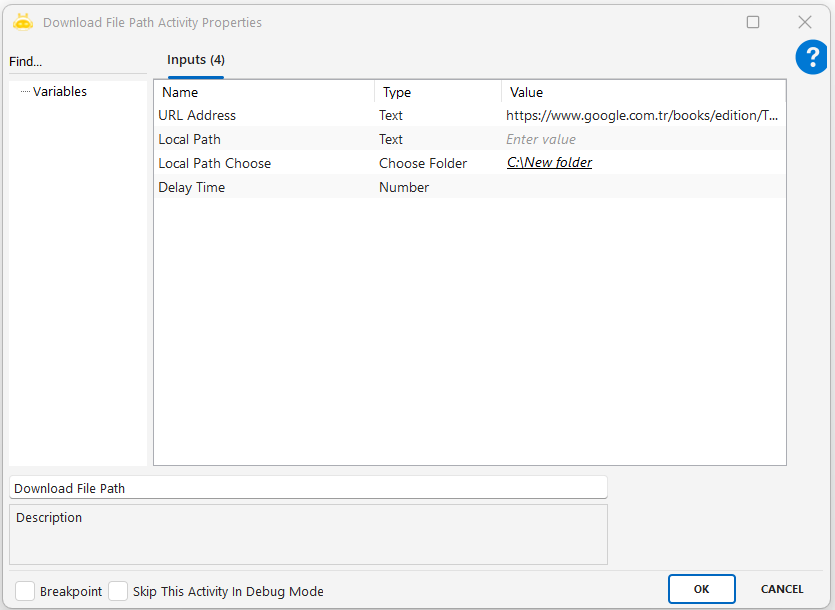The width and height of the screenshot is (835, 610).
Task: Click the Delay Time value cell
Action: [642, 187]
